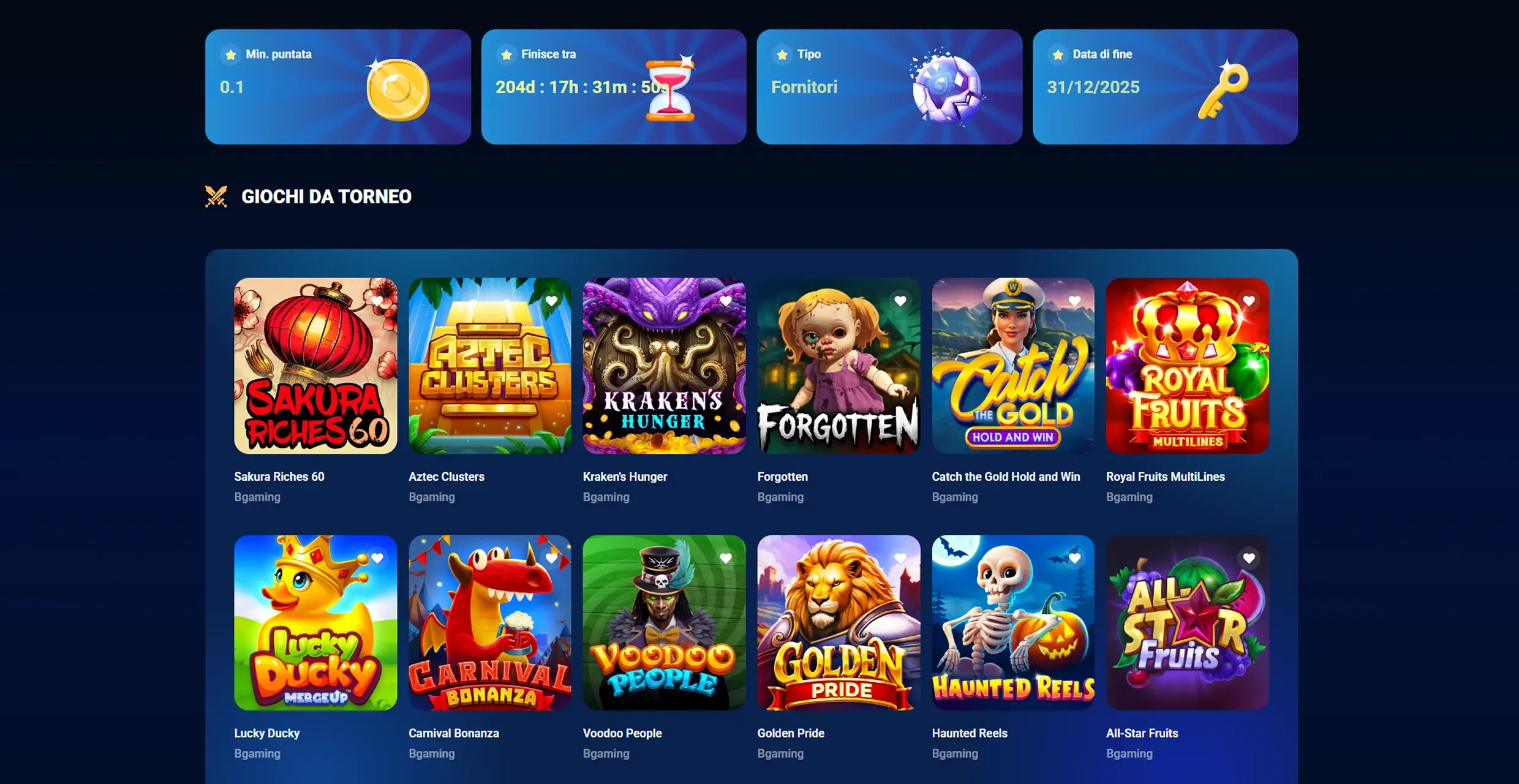Click the gold coin icon

[x=398, y=89]
